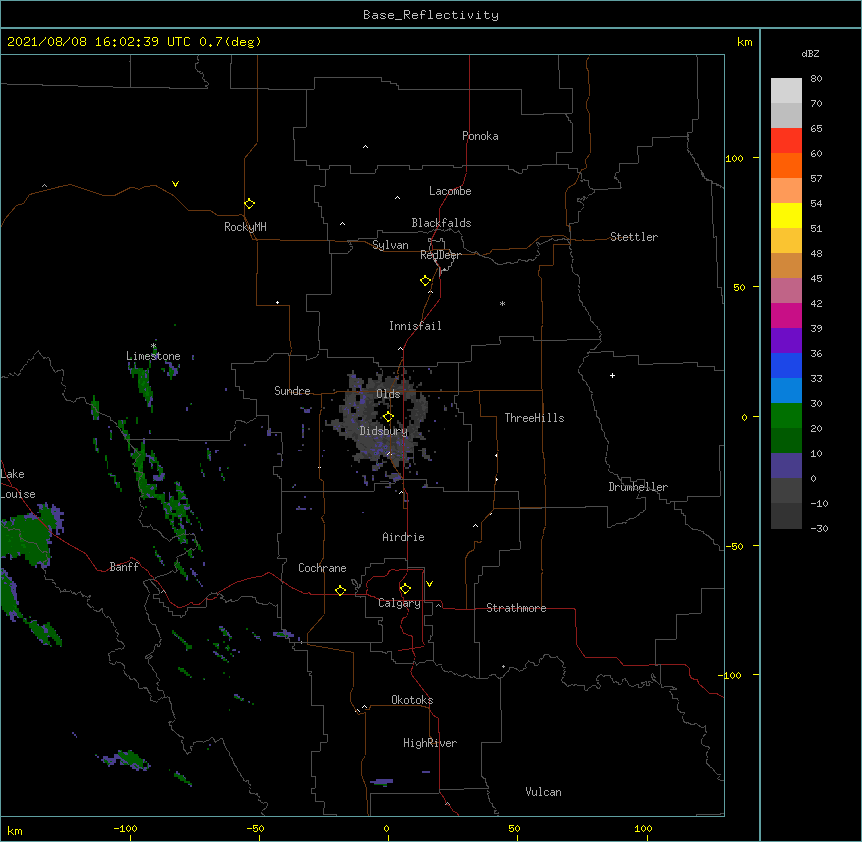Click the Cochrane label
This screenshot has width=862, height=842.
pyautogui.click(x=322, y=568)
